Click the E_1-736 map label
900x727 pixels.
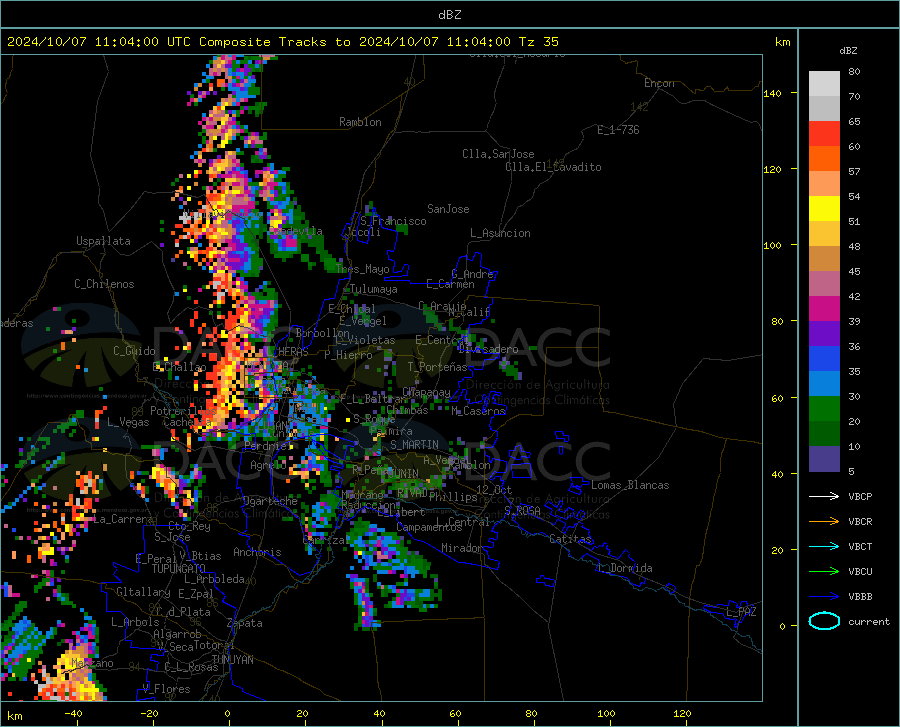click(x=618, y=130)
